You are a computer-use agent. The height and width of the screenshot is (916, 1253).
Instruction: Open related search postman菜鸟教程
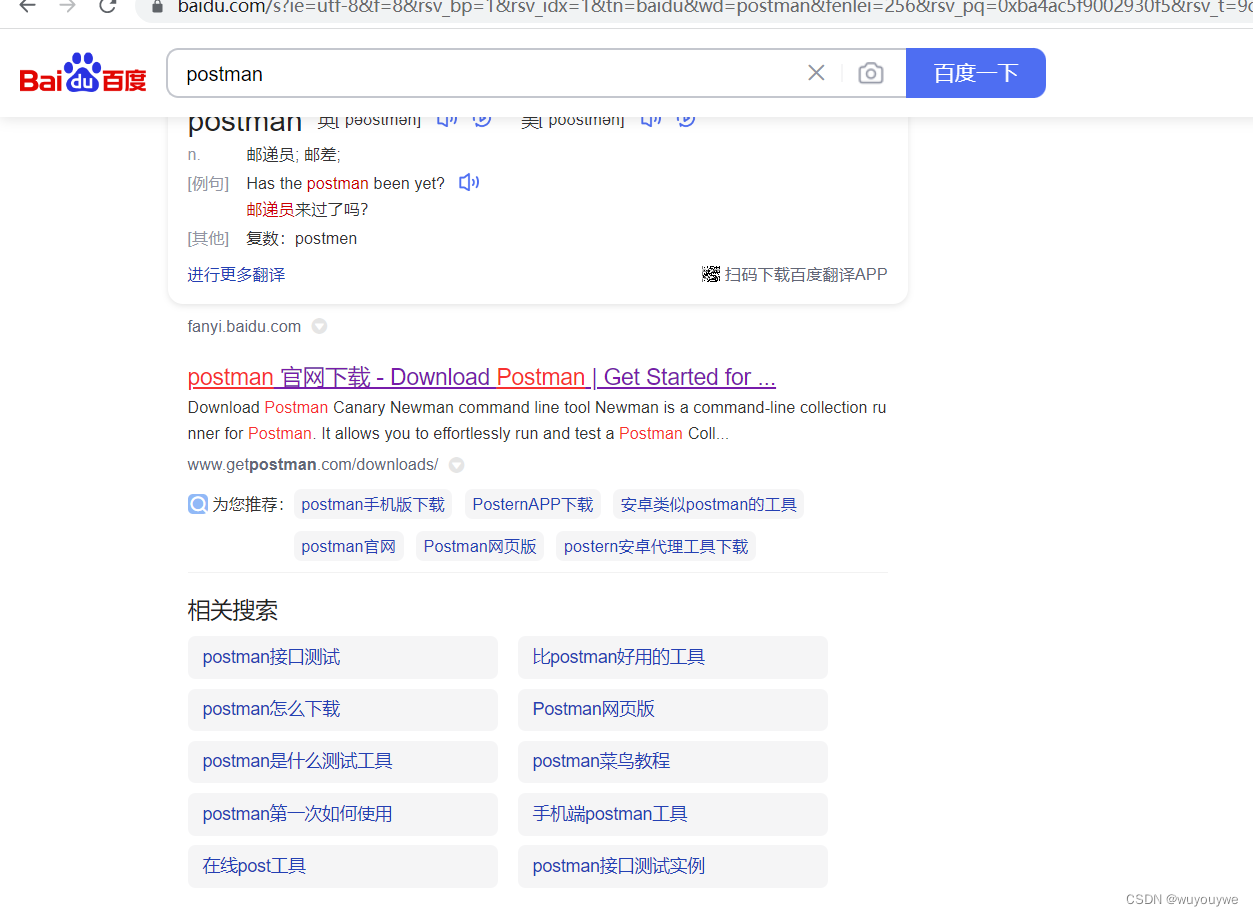[673, 761]
